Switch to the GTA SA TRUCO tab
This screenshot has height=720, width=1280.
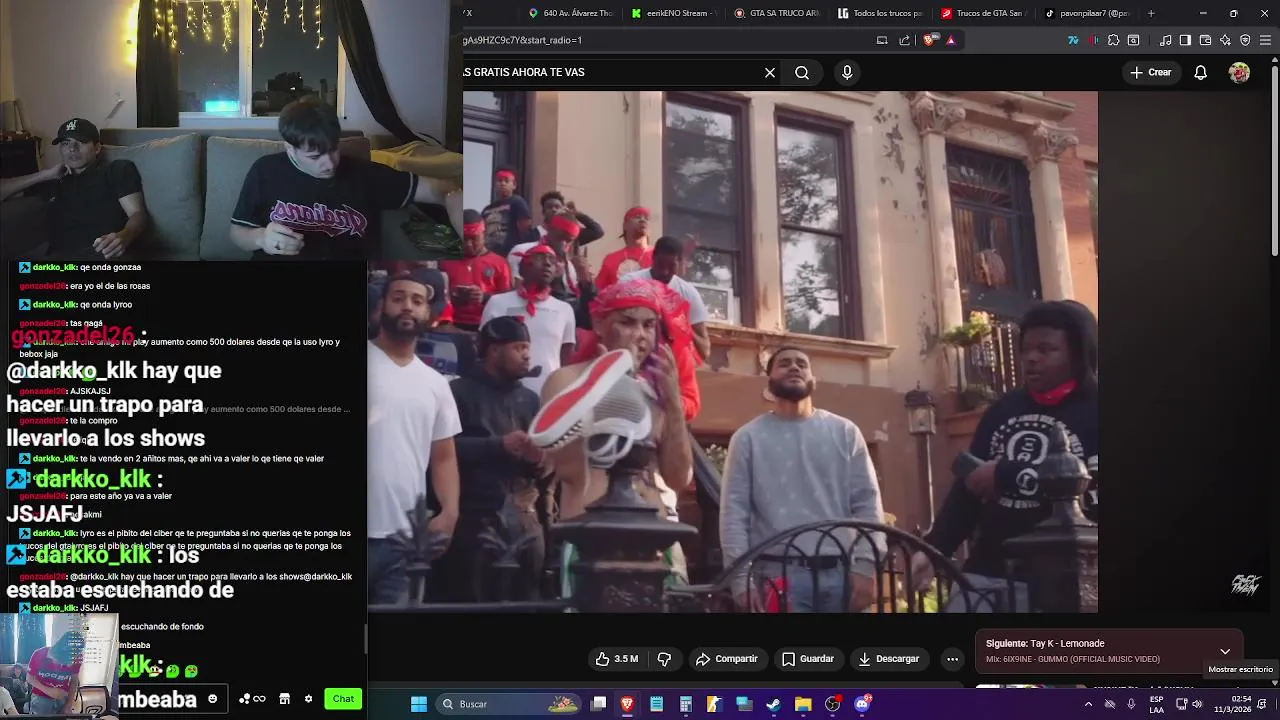coord(776,13)
